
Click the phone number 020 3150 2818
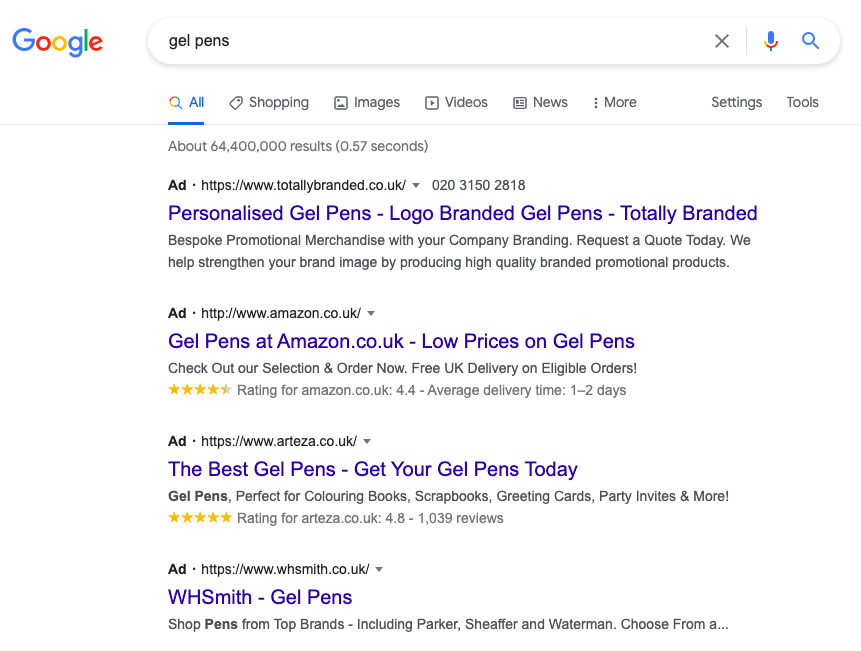(x=478, y=186)
